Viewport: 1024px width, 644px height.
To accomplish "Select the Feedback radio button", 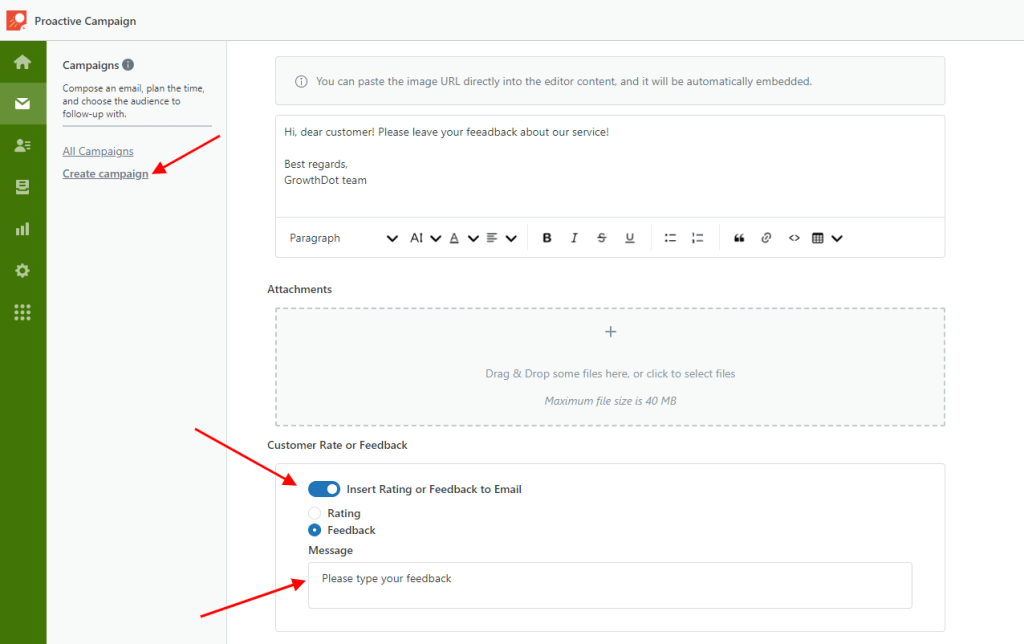I will tap(313, 530).
